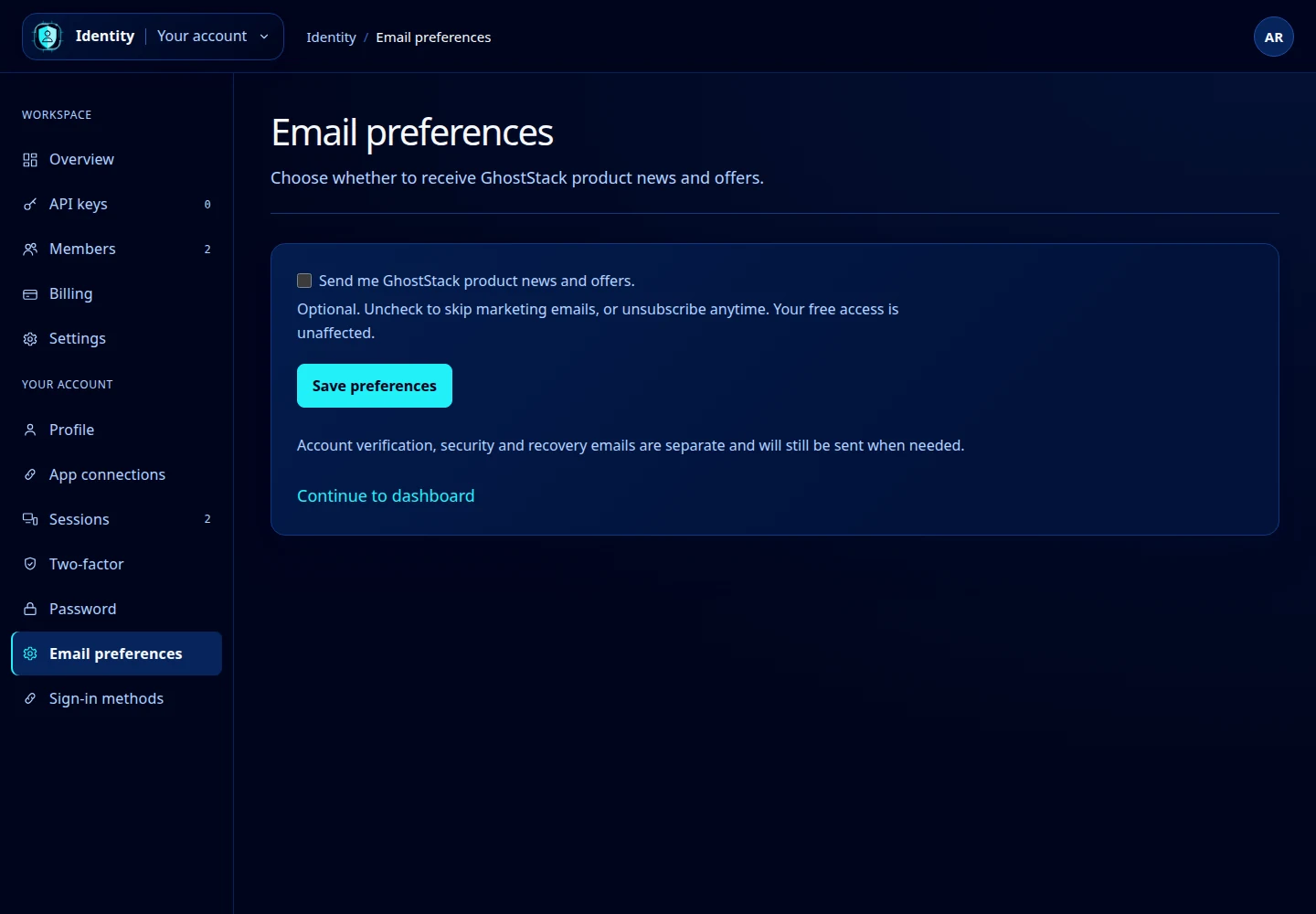Click the Members people icon
The width and height of the screenshot is (1316, 914).
point(30,250)
